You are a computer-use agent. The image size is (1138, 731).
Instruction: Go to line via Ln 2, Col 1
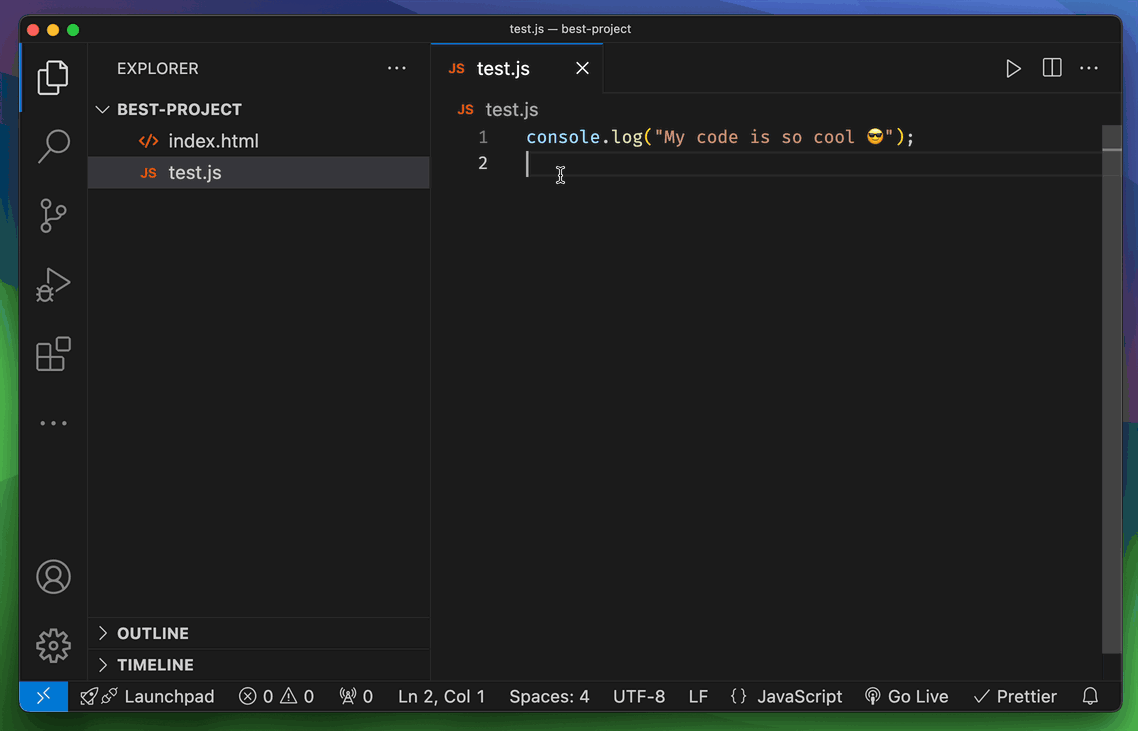tap(441, 696)
